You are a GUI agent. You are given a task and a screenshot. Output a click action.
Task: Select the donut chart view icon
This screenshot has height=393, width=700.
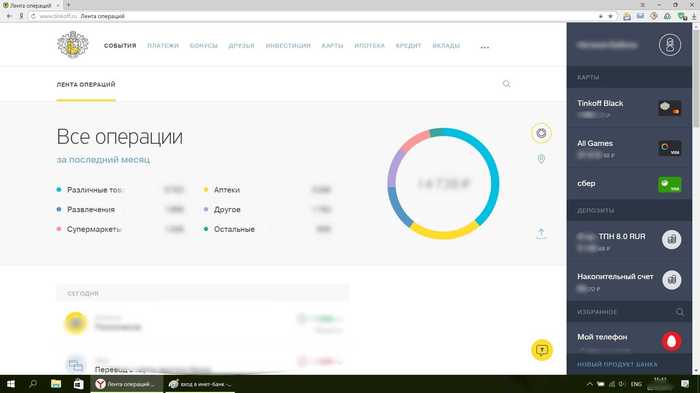click(541, 133)
